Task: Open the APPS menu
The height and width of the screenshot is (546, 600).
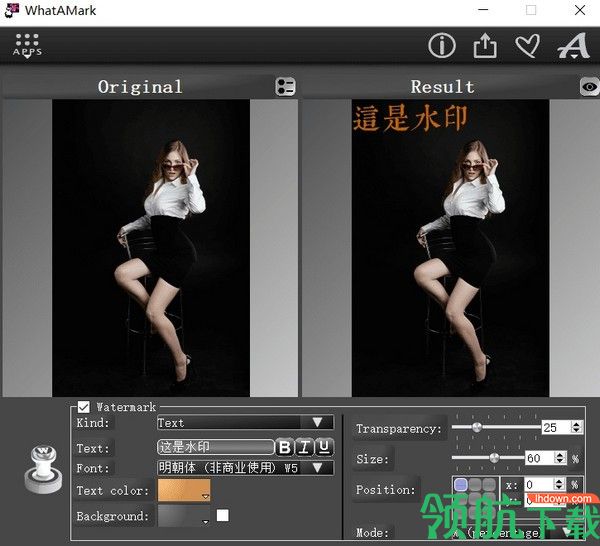Action: [x=27, y=46]
